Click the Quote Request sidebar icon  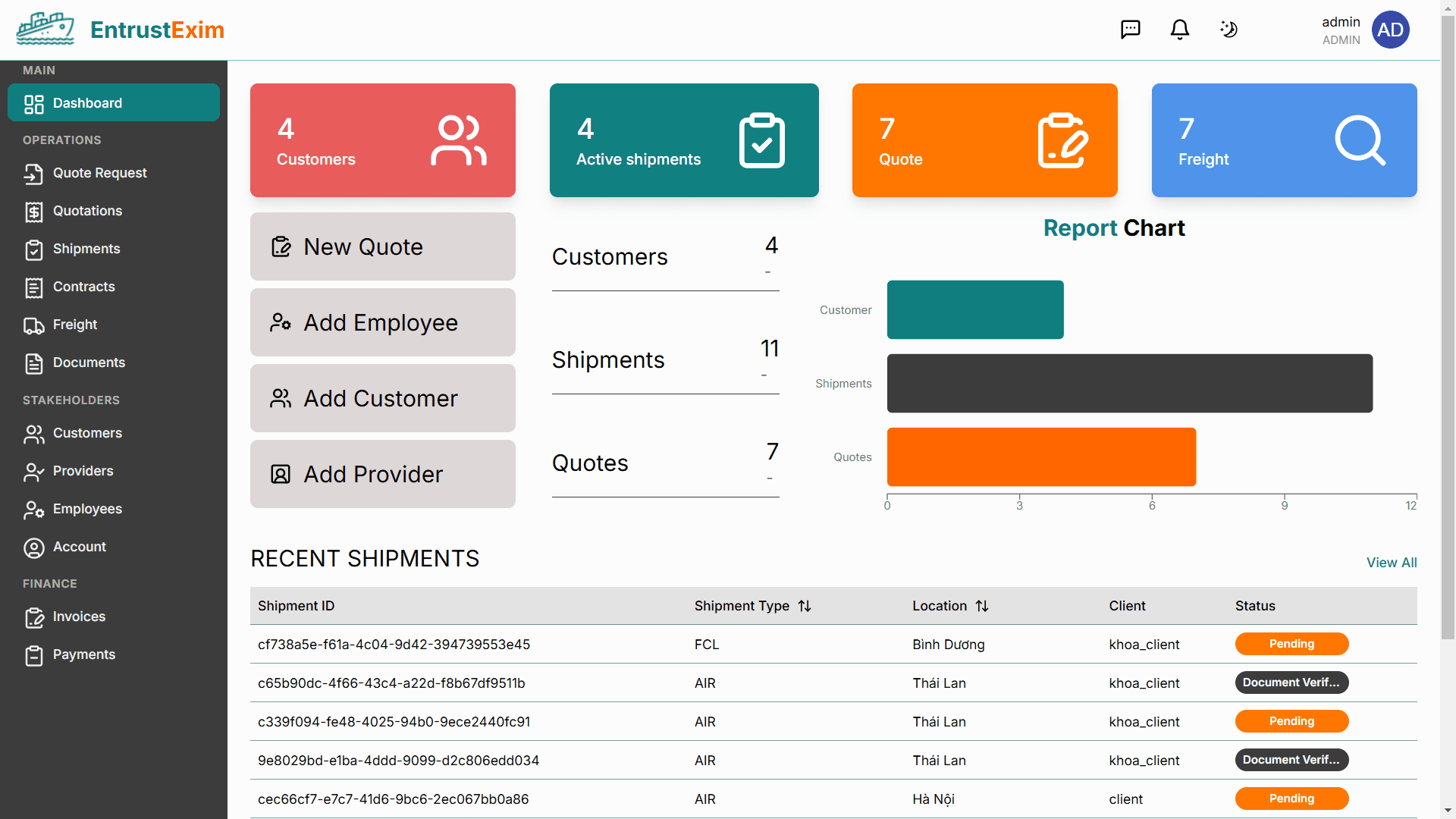pyautogui.click(x=34, y=174)
